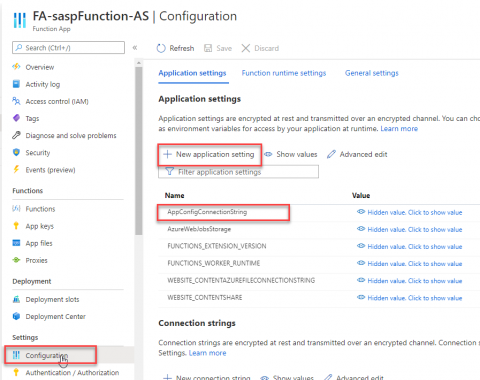Switch to General settings tab
The image size is (480, 380).
point(372,73)
